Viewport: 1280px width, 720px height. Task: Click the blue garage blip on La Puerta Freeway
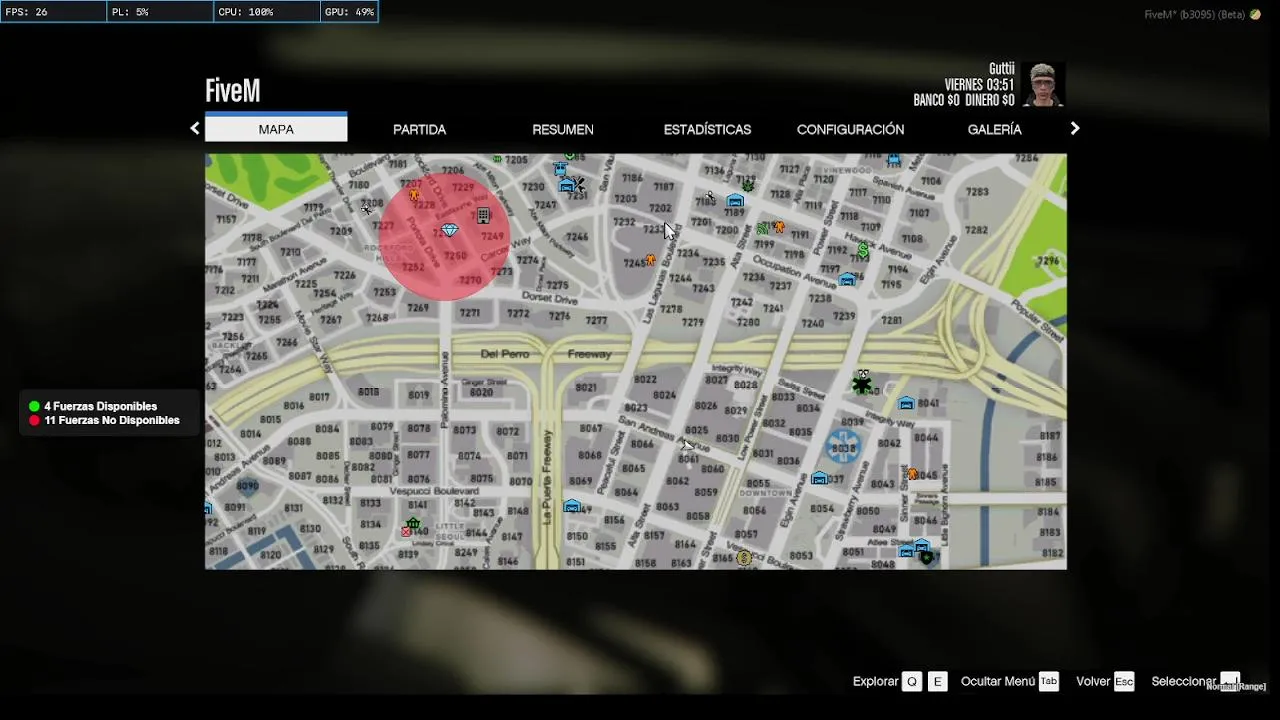pyautogui.click(x=572, y=506)
